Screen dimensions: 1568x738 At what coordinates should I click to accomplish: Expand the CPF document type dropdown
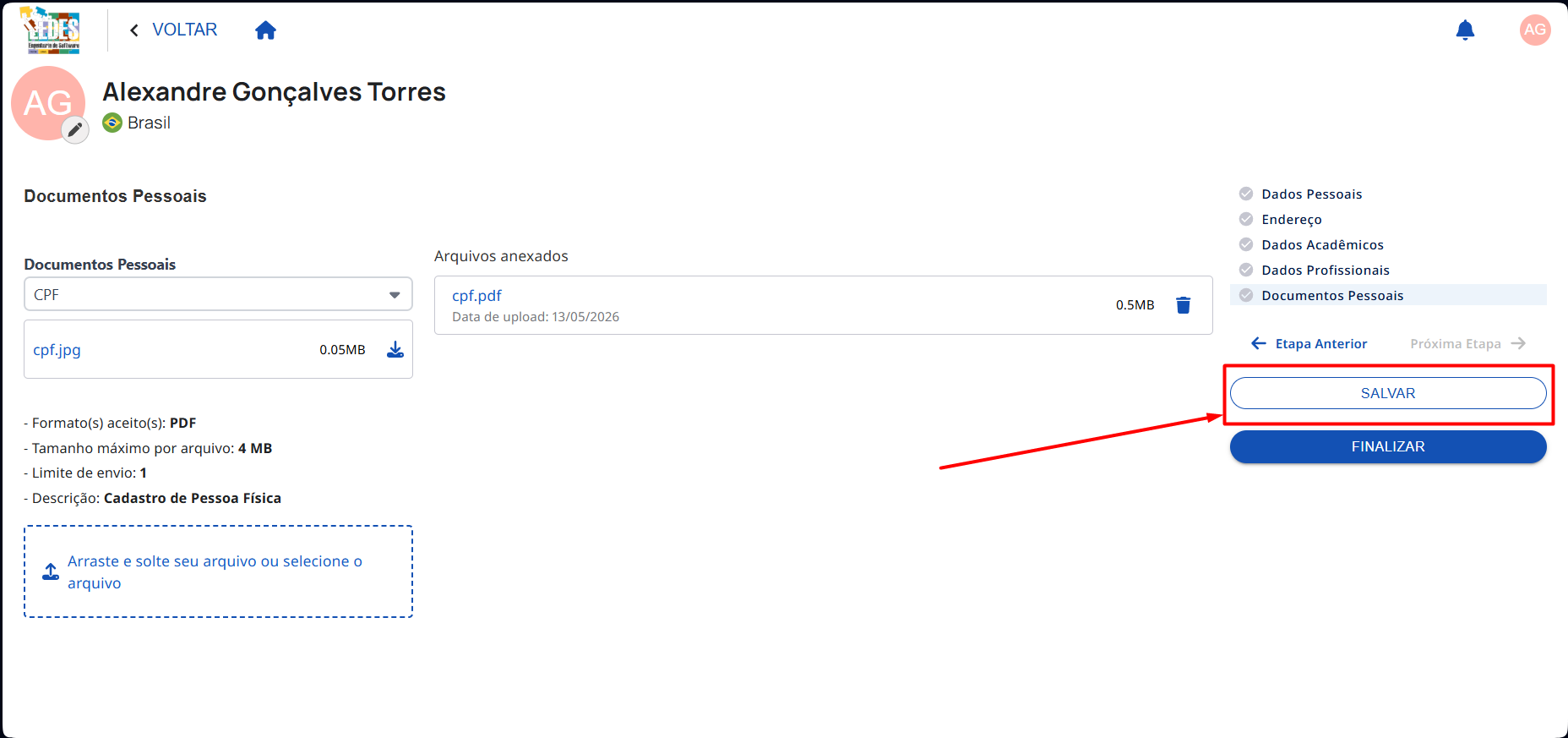(218, 294)
